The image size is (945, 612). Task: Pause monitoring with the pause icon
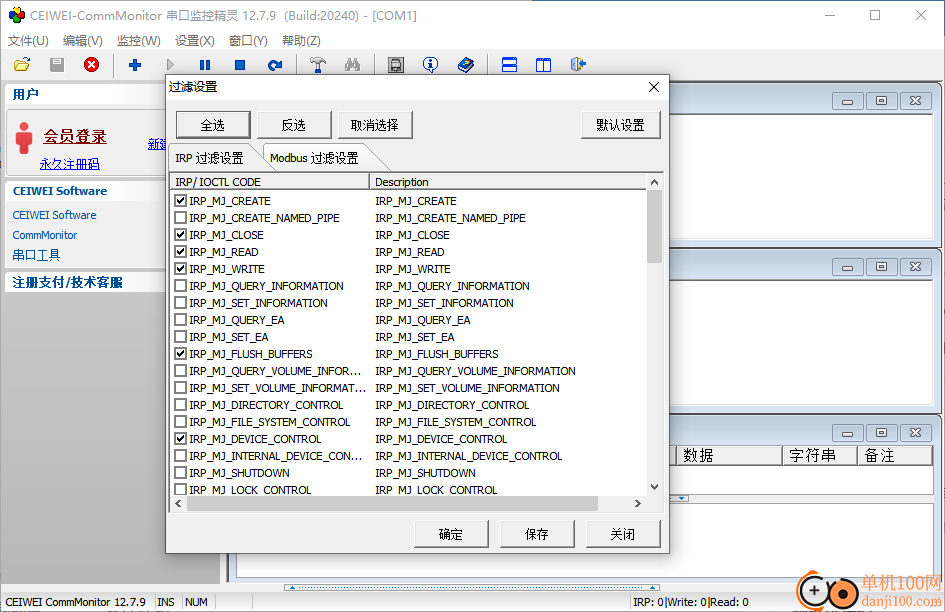pyautogui.click(x=205, y=65)
